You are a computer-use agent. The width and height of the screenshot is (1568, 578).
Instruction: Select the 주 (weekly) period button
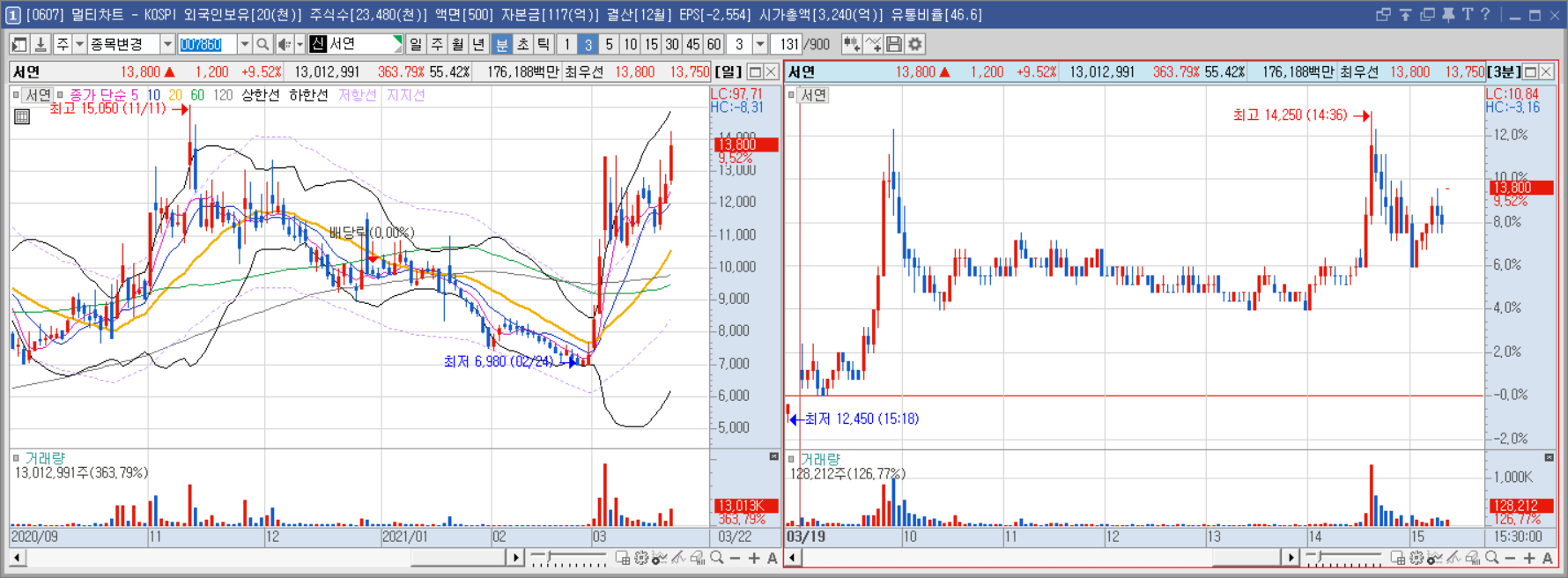[x=437, y=44]
